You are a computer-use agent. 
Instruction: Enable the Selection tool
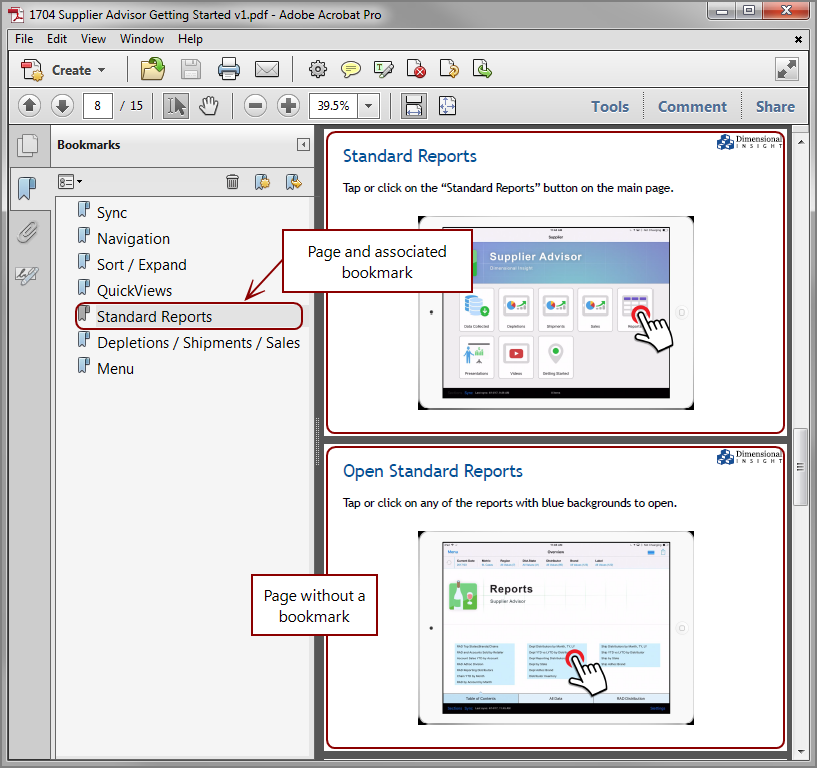click(176, 106)
